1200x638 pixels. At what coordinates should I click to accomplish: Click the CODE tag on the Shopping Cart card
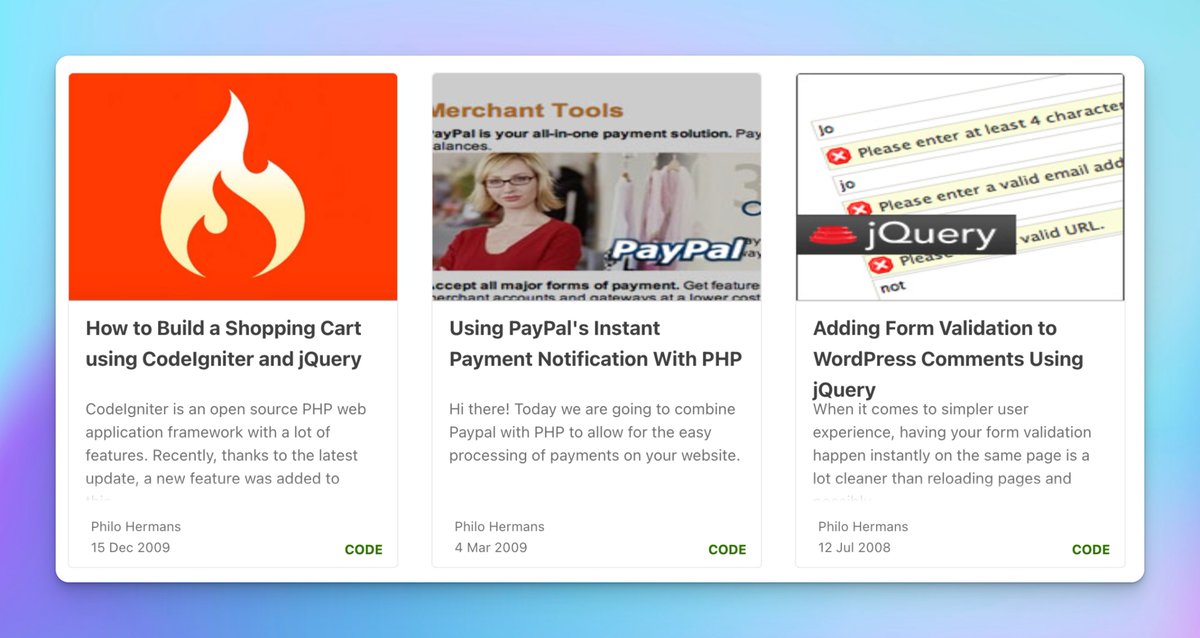(364, 549)
